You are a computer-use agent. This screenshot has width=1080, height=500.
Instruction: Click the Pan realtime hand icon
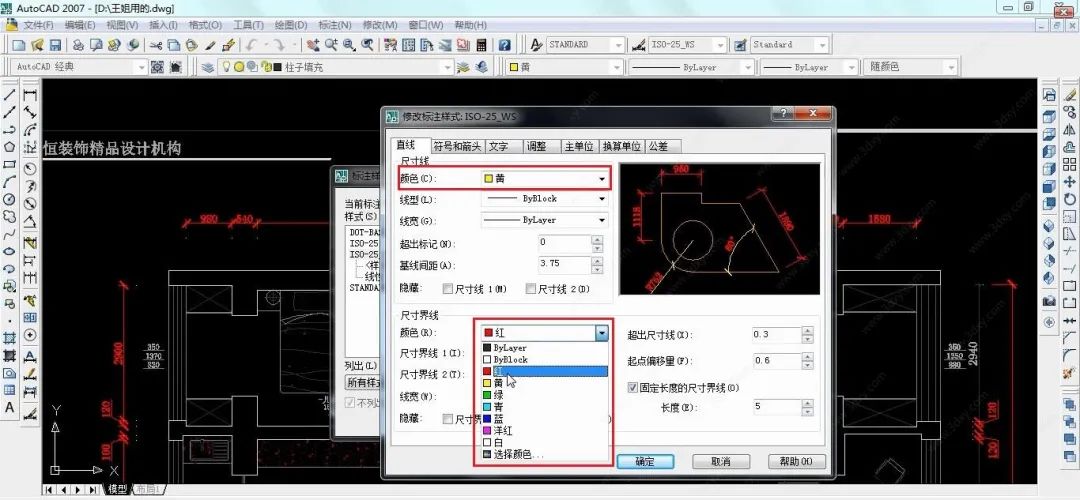(313, 45)
